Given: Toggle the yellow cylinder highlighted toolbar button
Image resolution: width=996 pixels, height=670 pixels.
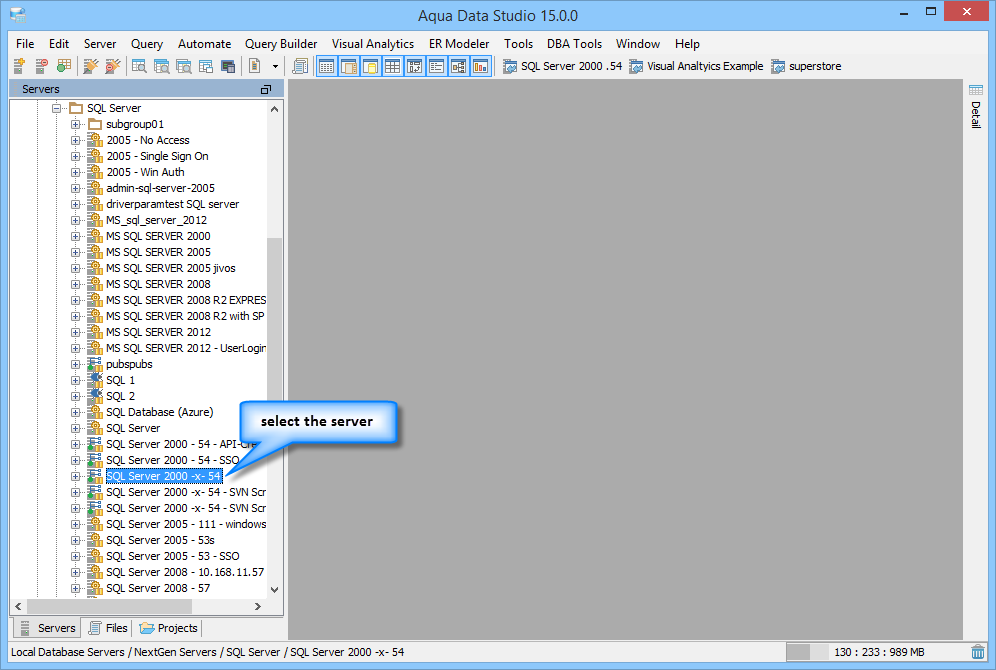Looking at the screenshot, I should click(370, 66).
